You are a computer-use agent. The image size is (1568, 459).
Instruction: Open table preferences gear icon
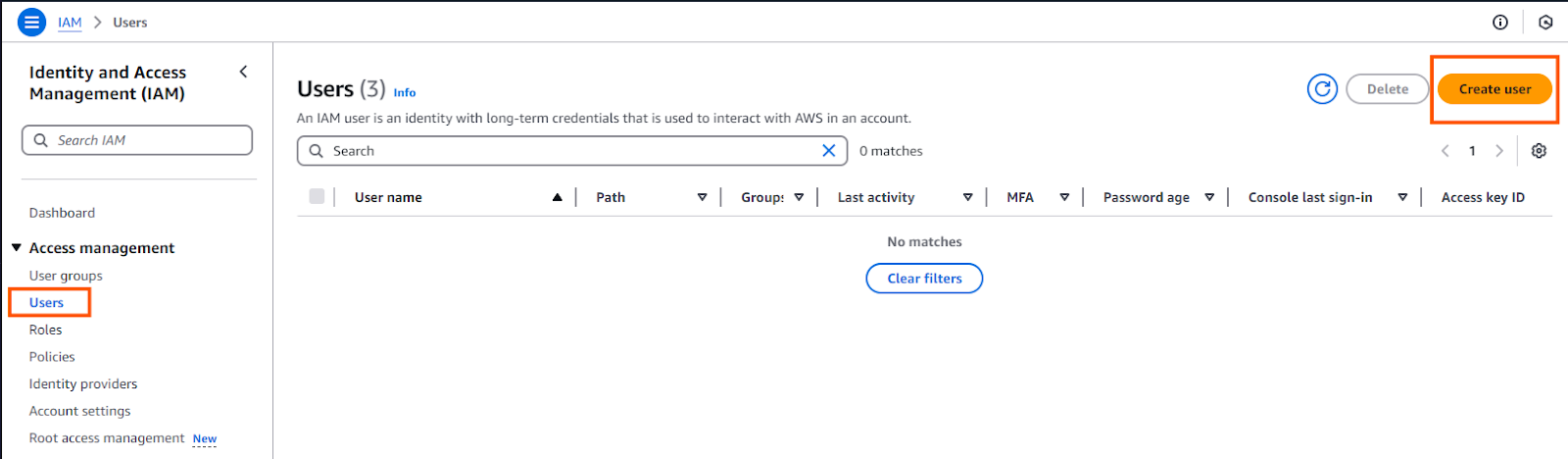point(1539,151)
